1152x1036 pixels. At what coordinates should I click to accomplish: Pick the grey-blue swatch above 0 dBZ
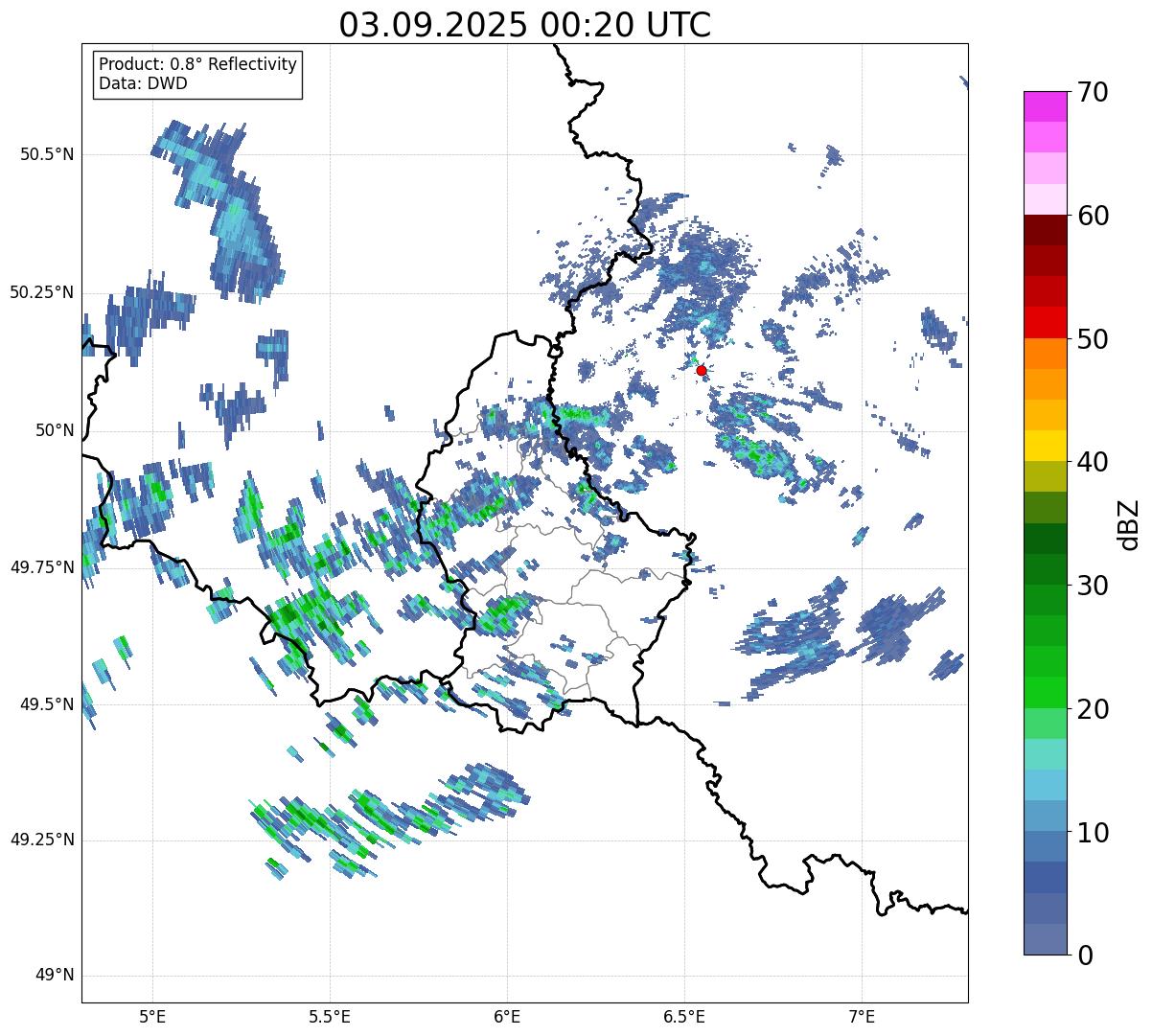tap(1045, 939)
